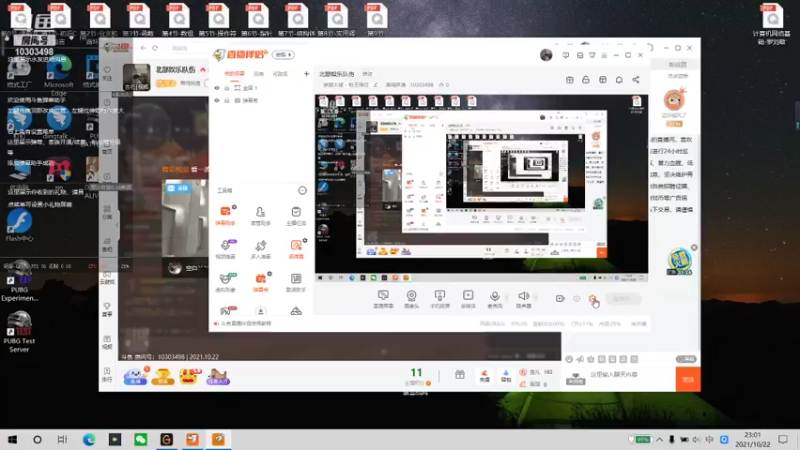800x450 pixels.
Task: Open WeChat from the Windows taskbar
Action: click(140, 439)
